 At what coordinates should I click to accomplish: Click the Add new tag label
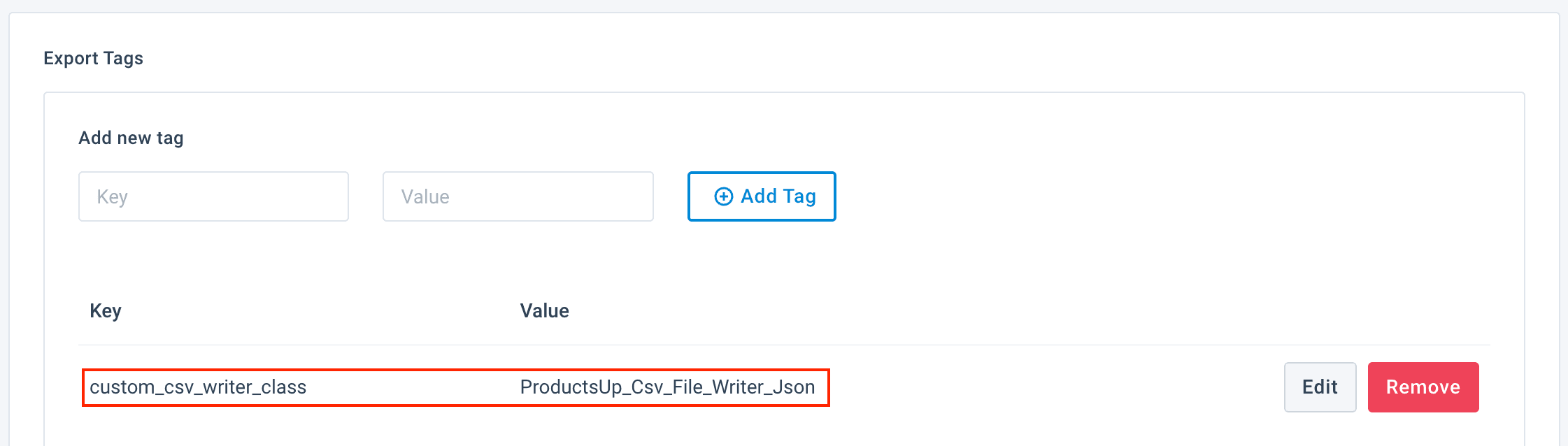131,138
